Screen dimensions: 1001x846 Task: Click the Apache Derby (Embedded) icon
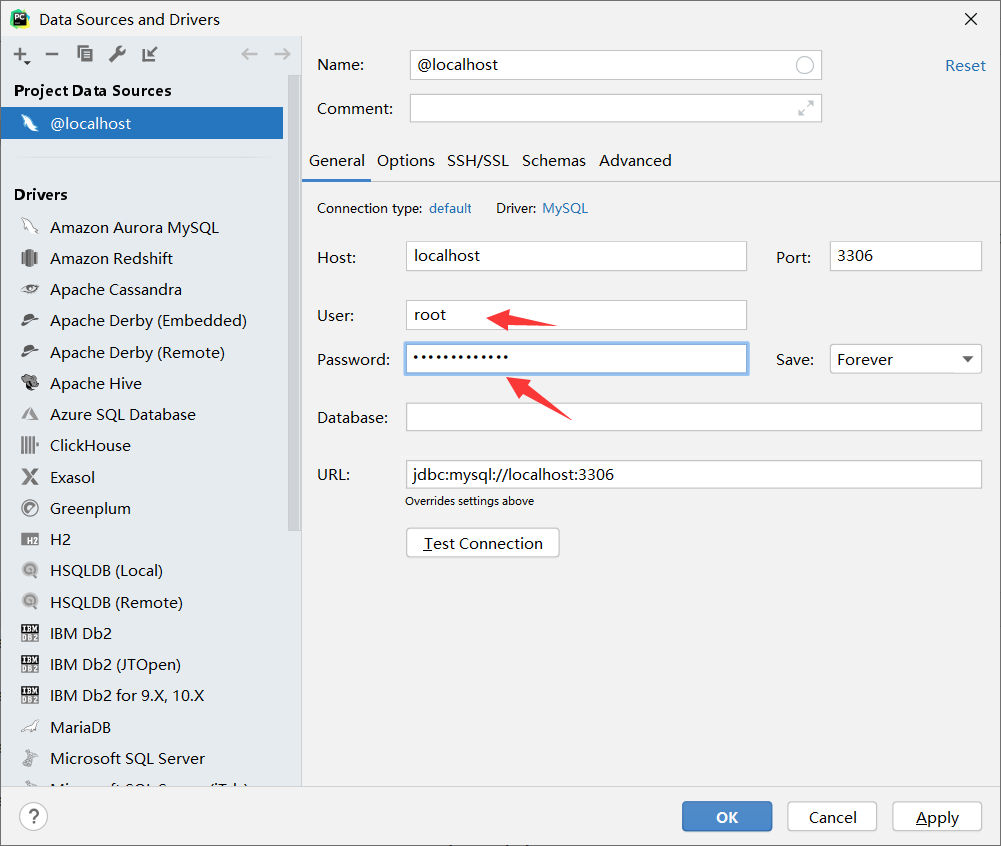pos(29,320)
